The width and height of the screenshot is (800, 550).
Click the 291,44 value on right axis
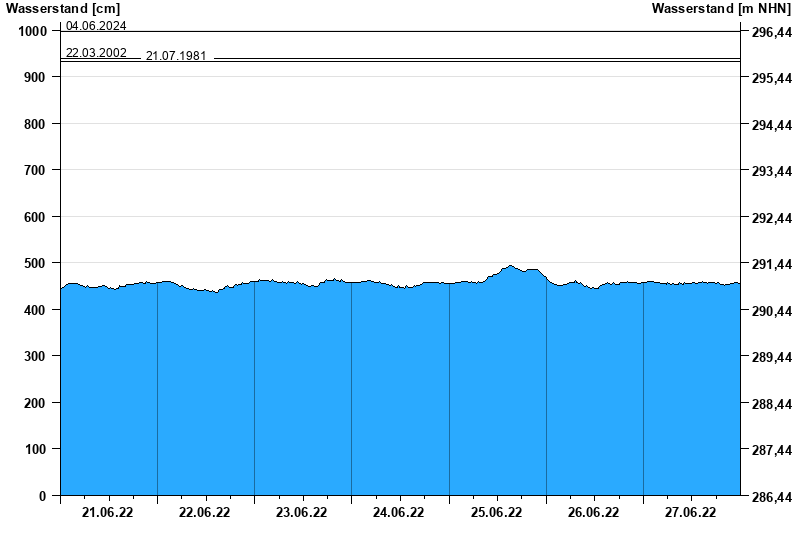(x=771, y=265)
